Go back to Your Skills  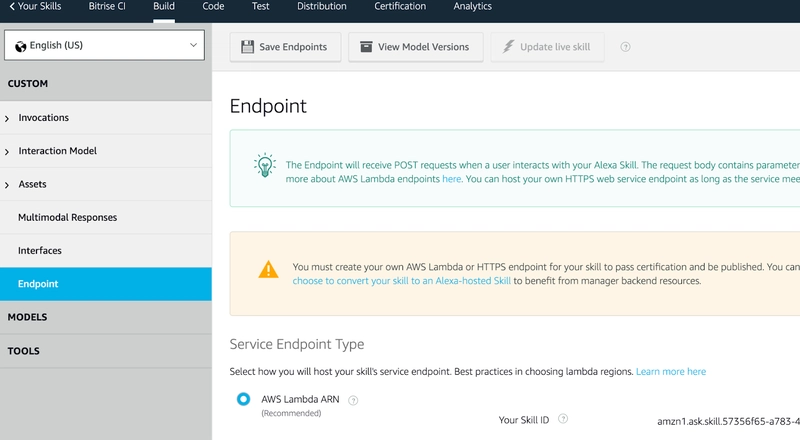tap(35, 6)
